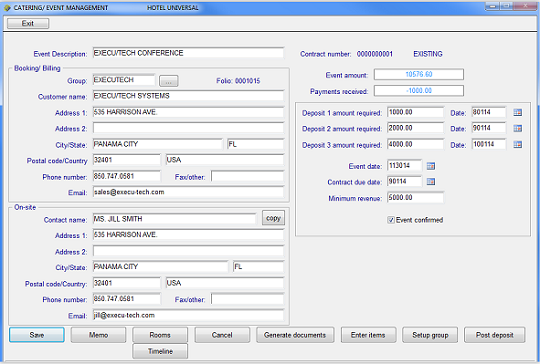Edit Deposit 3 amount required 4000.00
The image size is (540, 364).
[x=415, y=144]
